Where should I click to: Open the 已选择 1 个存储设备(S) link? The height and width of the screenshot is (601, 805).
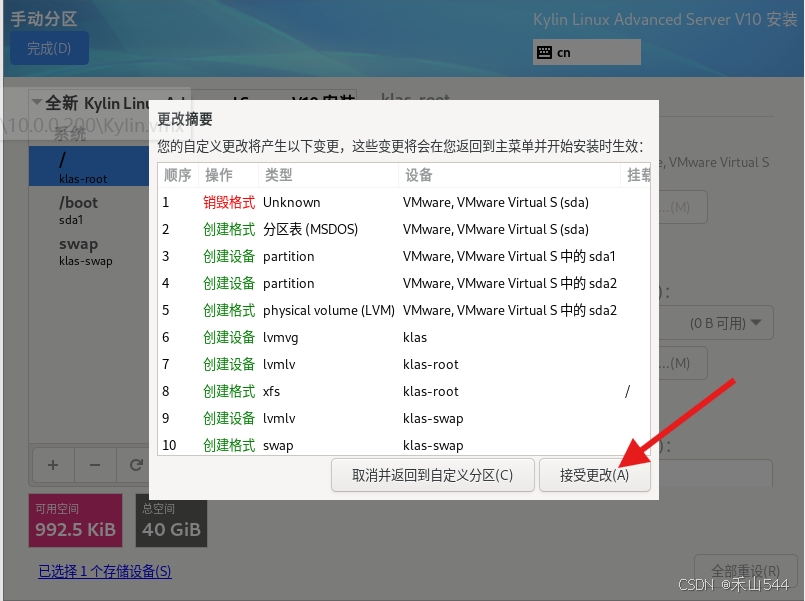click(x=105, y=571)
